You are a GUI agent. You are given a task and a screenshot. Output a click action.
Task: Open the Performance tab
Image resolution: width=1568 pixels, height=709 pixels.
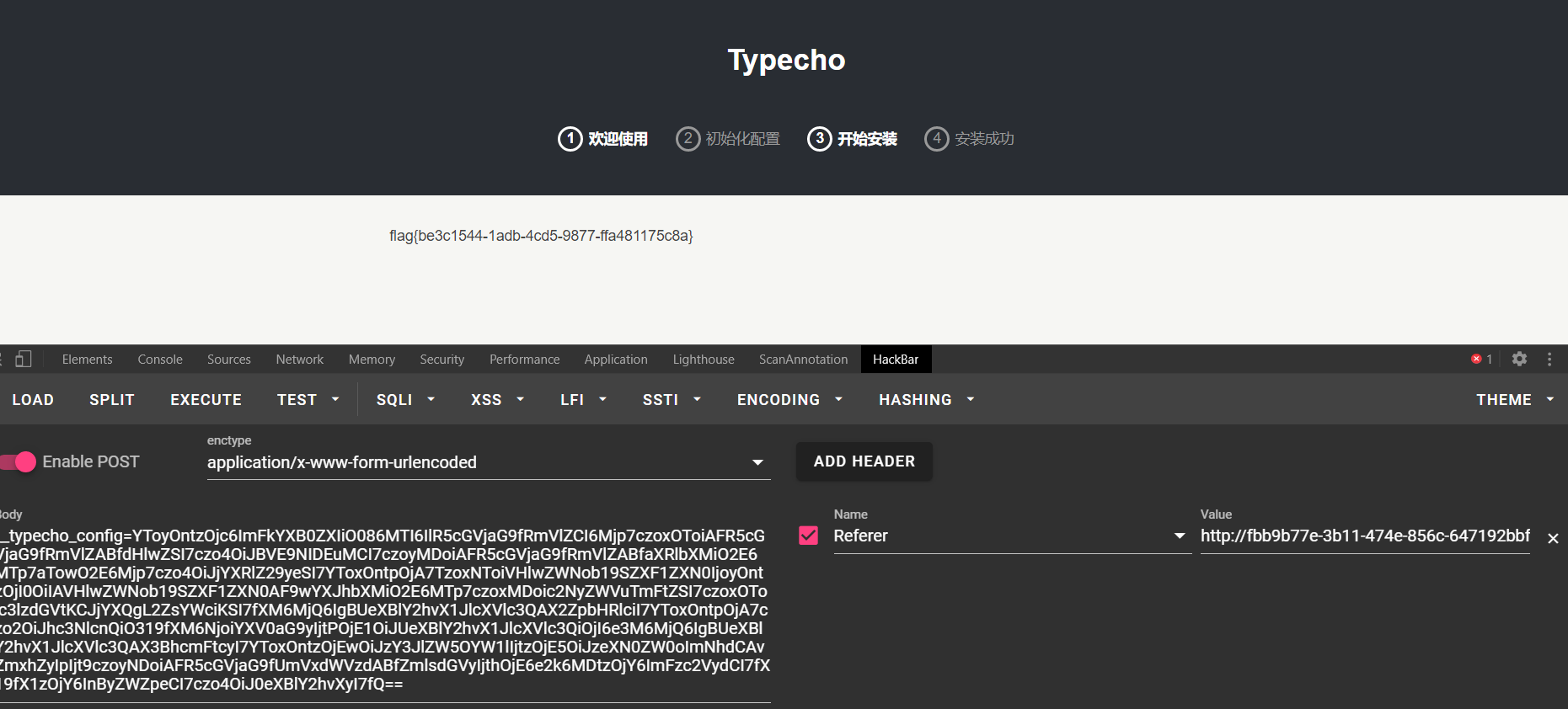pyautogui.click(x=525, y=360)
